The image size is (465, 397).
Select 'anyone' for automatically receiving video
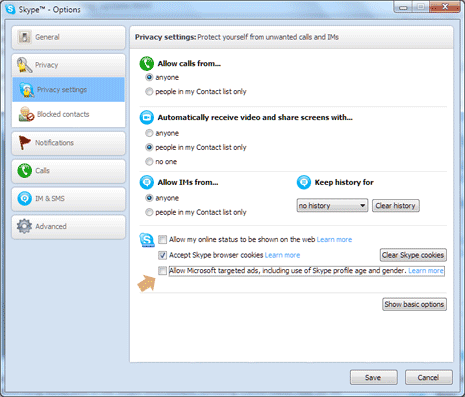(149, 133)
